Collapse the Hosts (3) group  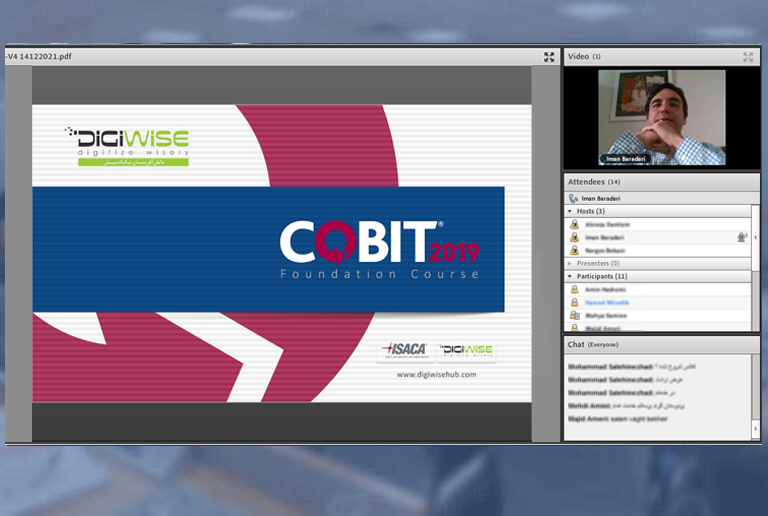[570, 211]
